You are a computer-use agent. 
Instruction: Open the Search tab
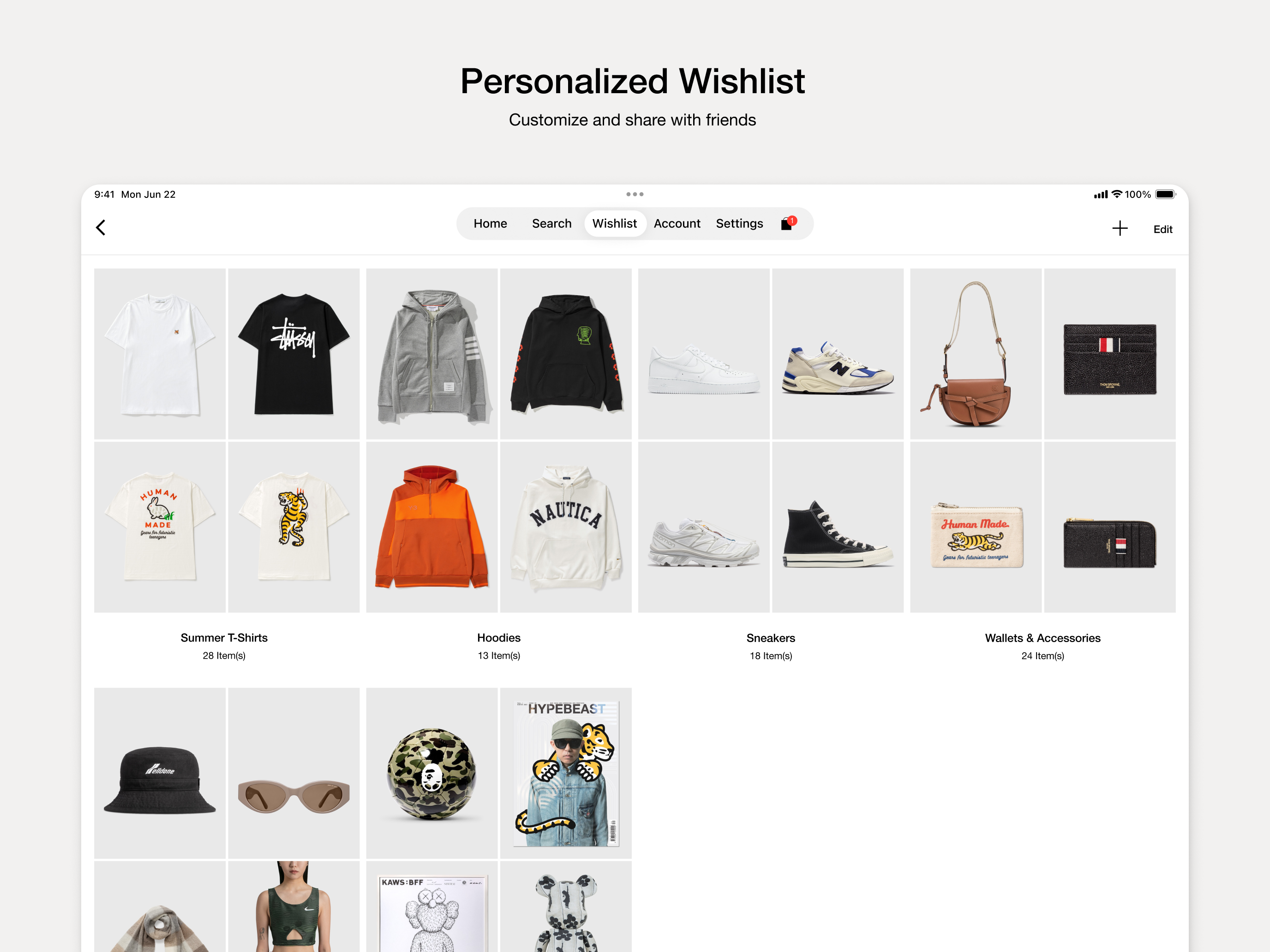(x=552, y=224)
